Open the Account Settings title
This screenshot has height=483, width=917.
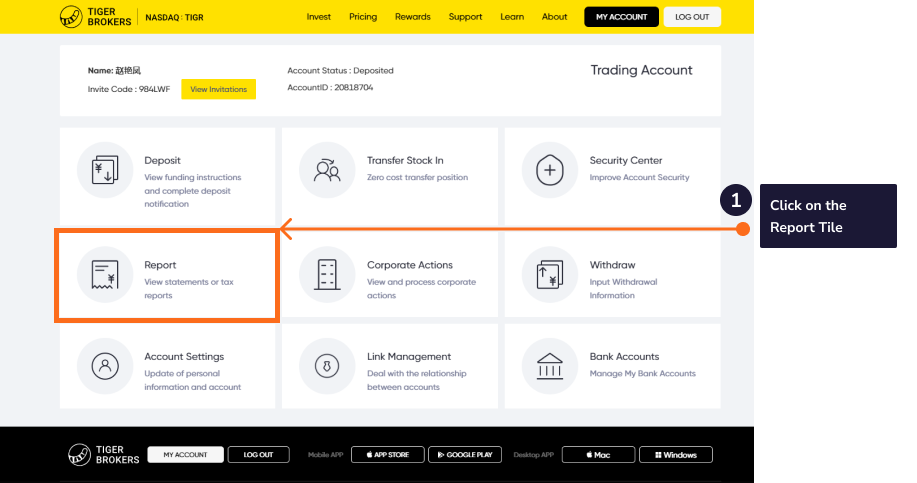click(184, 357)
